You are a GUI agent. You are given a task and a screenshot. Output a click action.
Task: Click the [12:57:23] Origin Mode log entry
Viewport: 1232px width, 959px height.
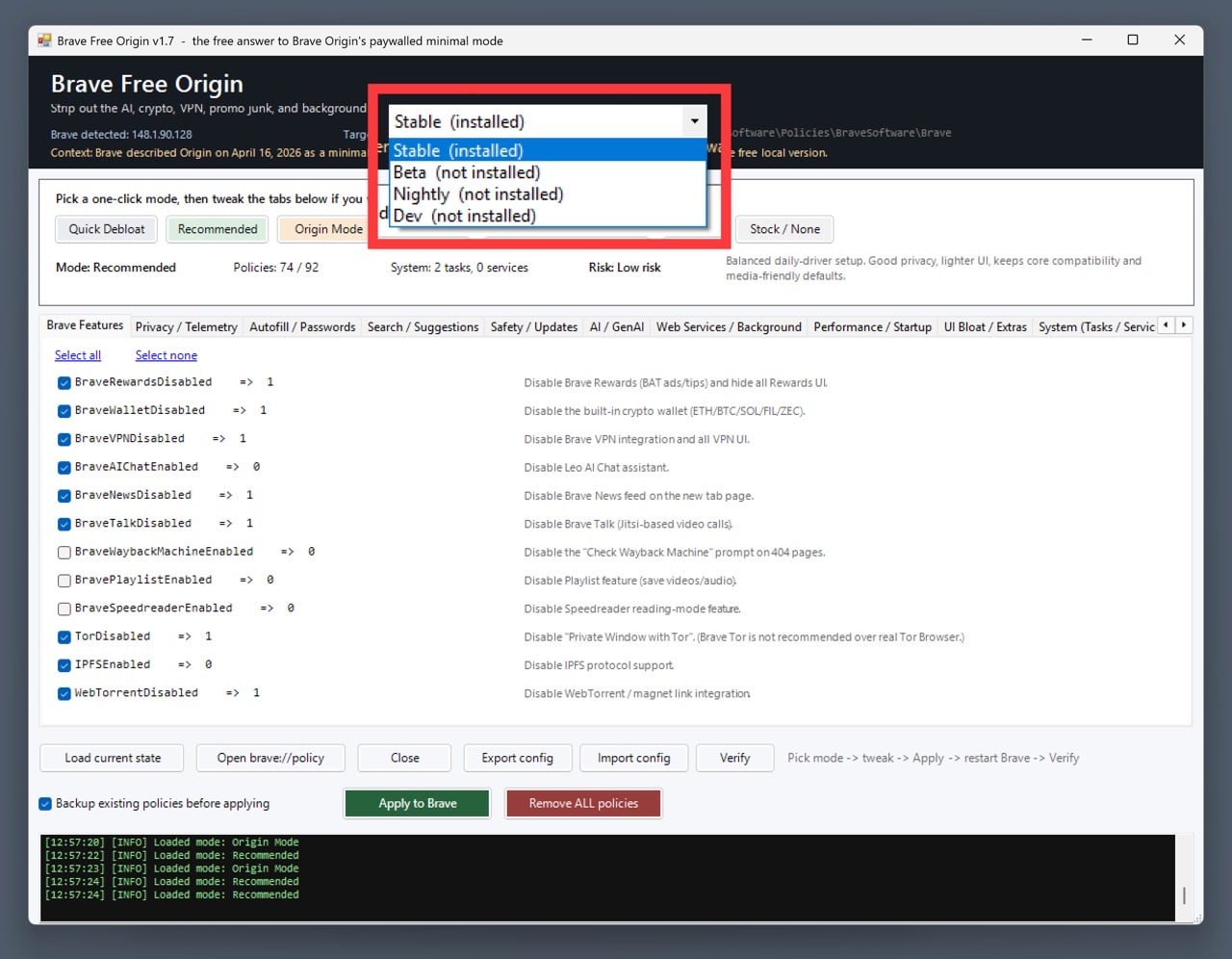pos(172,868)
